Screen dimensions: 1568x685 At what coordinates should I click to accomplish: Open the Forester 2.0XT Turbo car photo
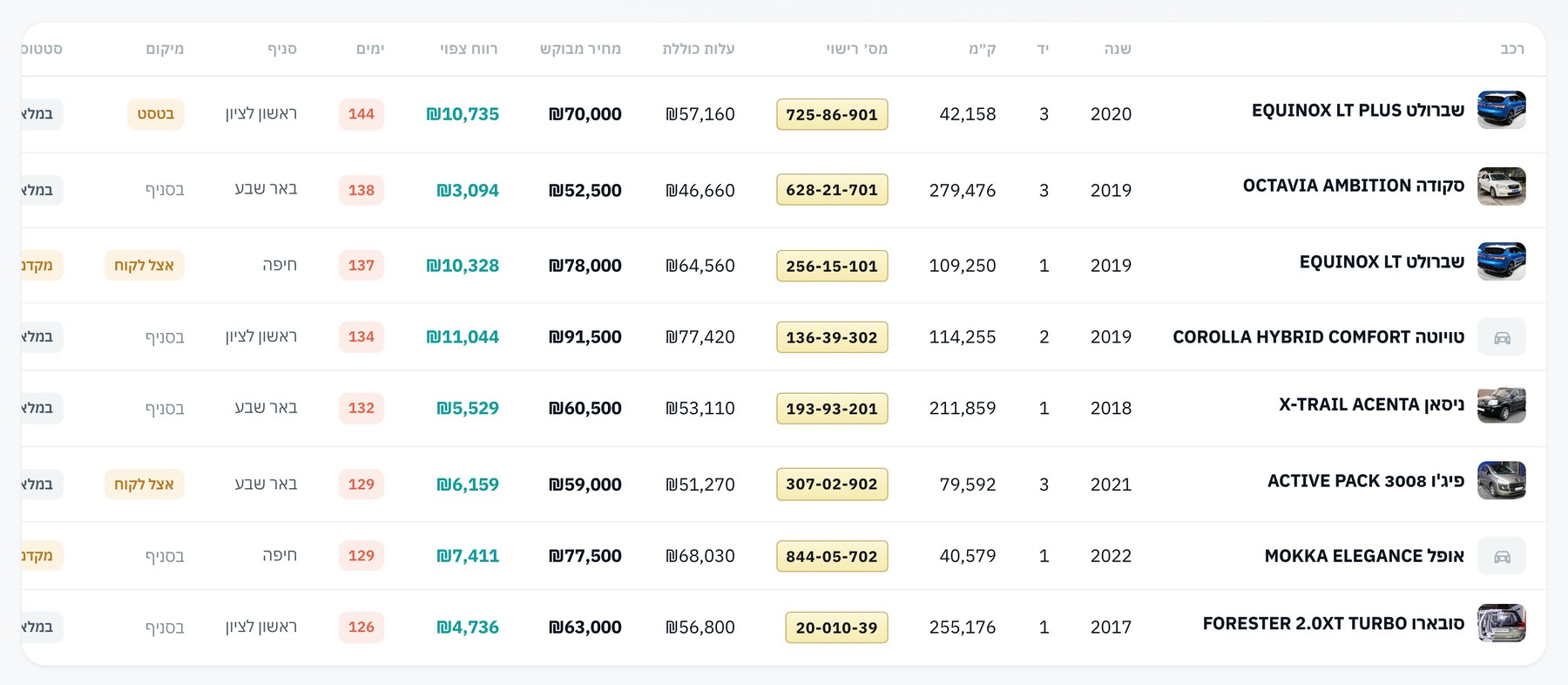click(1502, 623)
